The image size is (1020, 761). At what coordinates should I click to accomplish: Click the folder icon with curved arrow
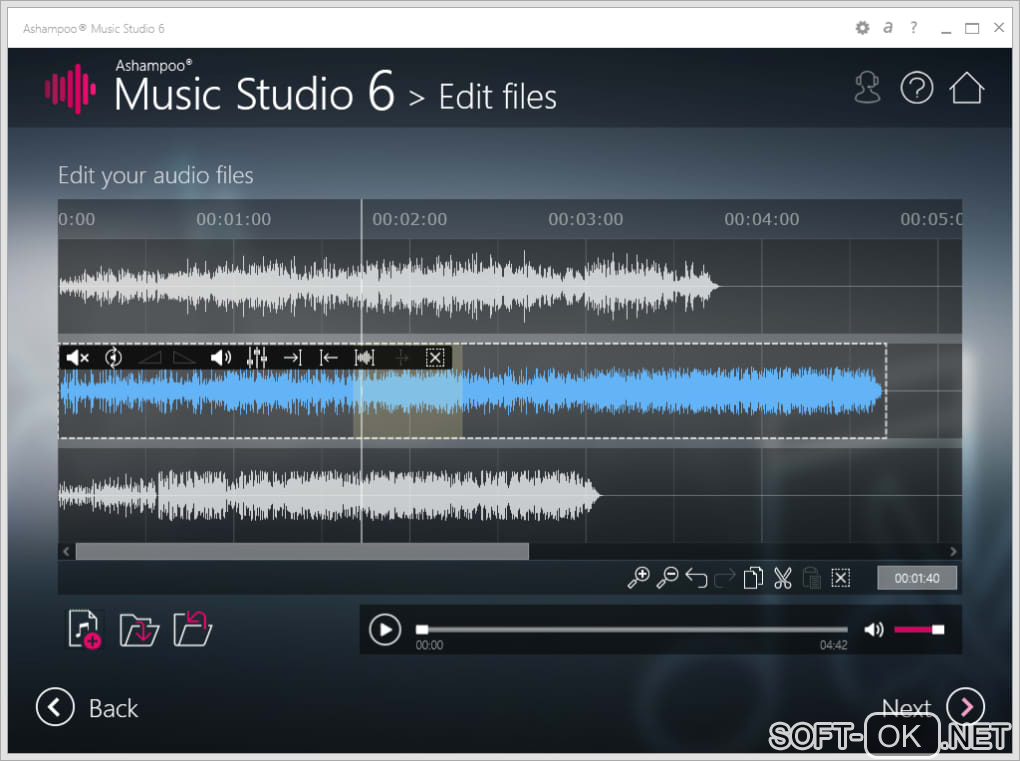click(x=193, y=629)
